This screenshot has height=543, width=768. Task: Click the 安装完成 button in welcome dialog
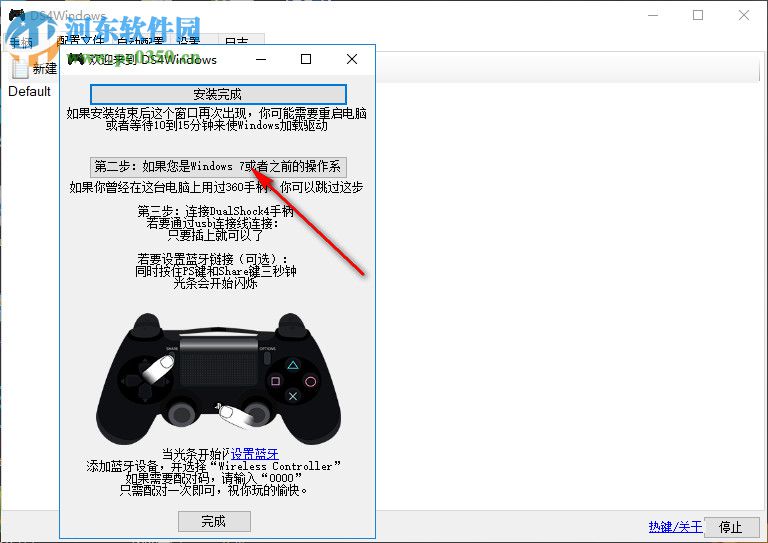pos(218,94)
